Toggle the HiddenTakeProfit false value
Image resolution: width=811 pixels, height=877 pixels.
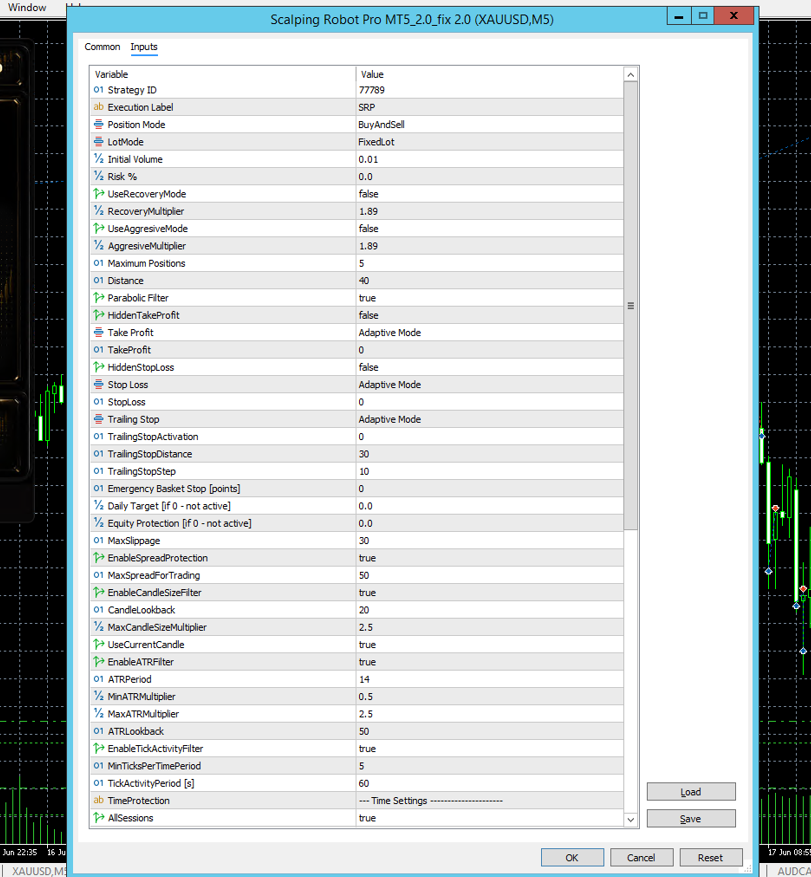[489, 315]
